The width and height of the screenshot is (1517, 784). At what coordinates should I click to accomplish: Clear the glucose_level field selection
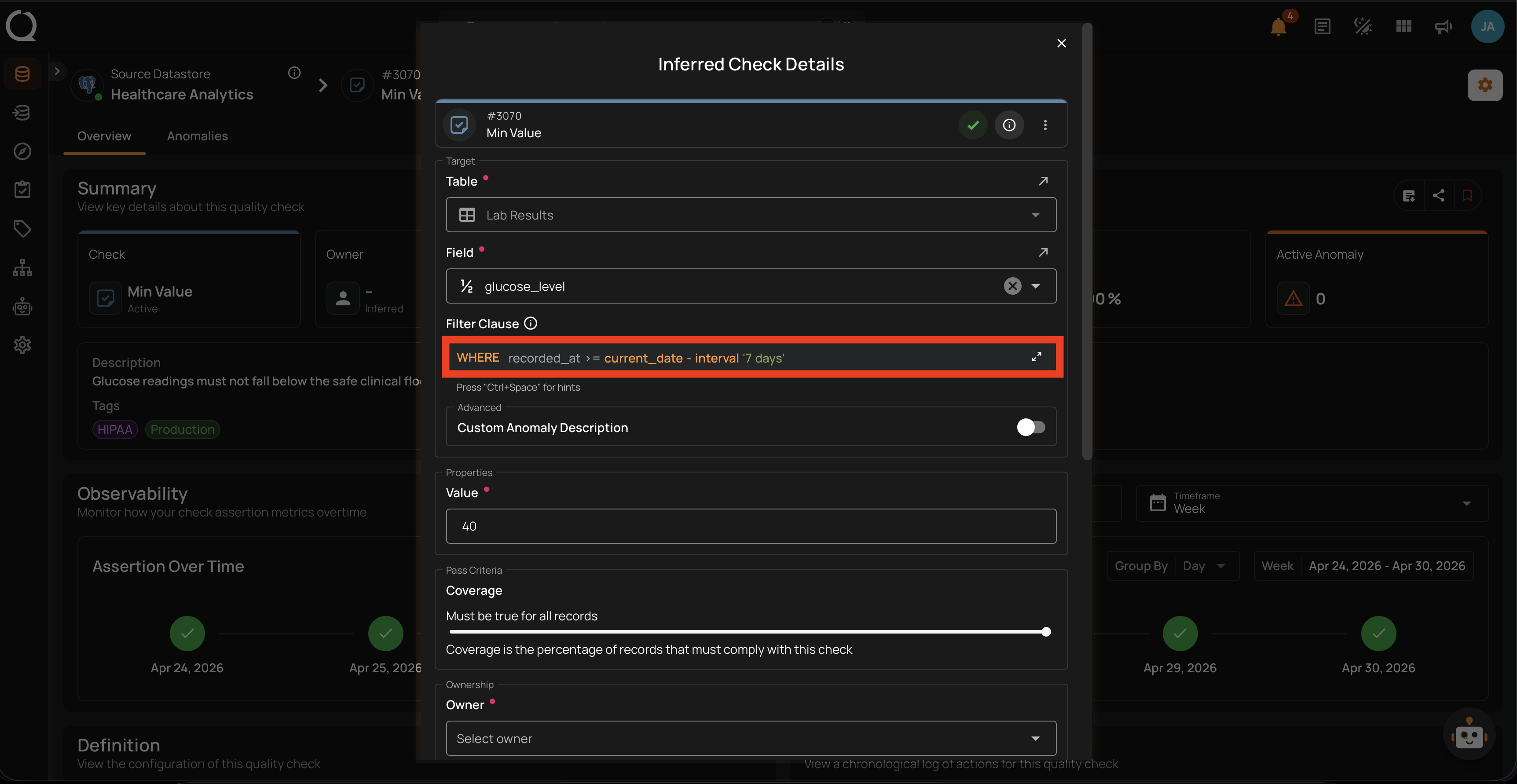(1012, 286)
